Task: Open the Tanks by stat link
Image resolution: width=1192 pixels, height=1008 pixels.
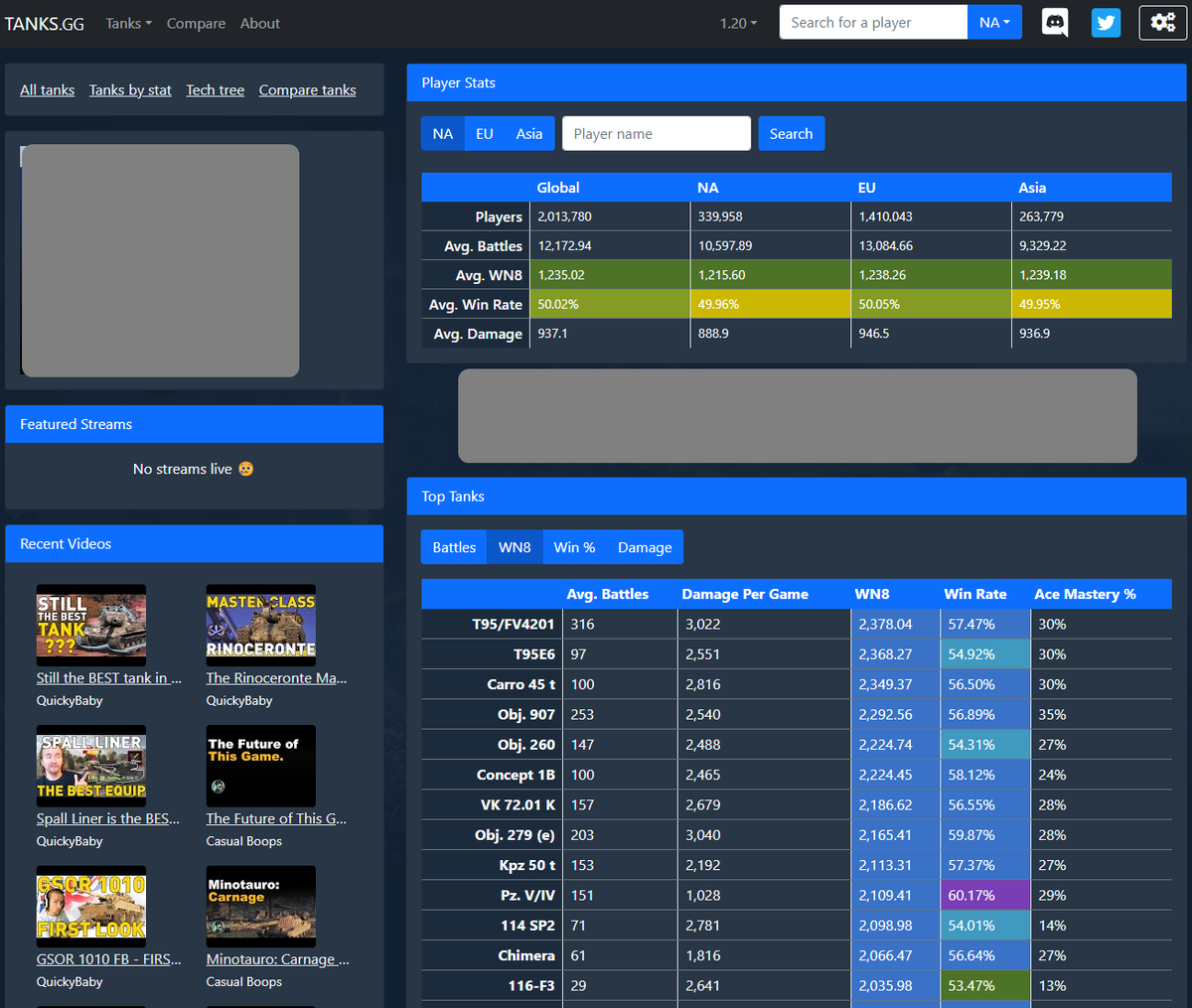Action: click(130, 90)
